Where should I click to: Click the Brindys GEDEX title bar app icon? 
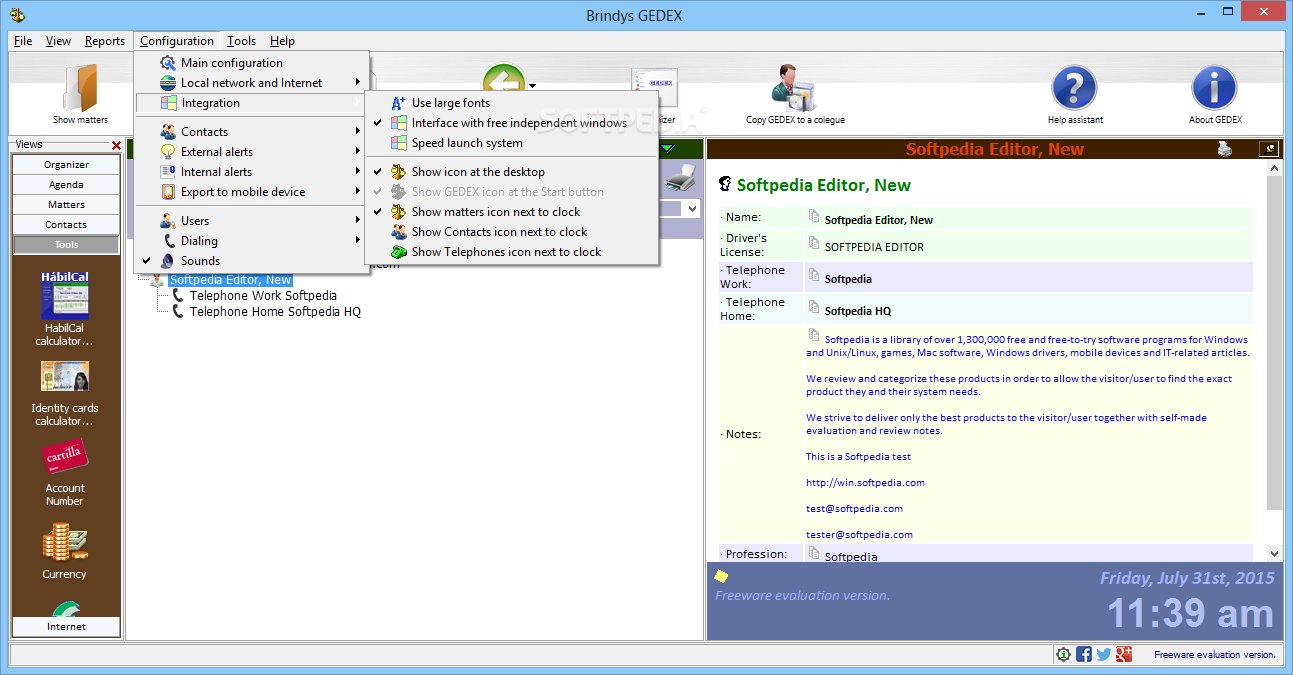pyautogui.click(x=16, y=15)
